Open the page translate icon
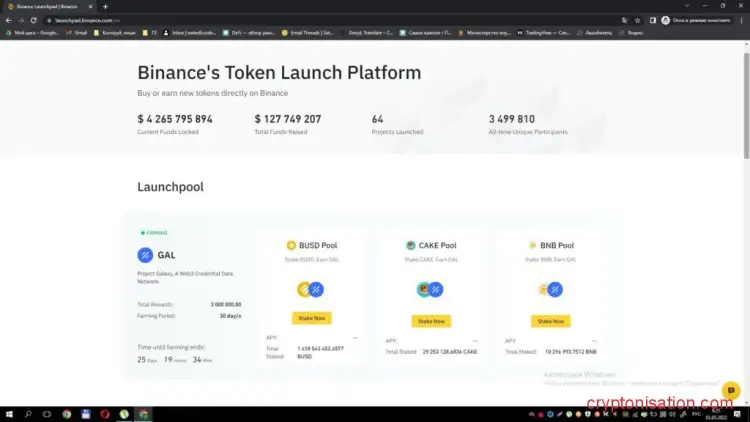This screenshot has width=750, height=422. [x=624, y=21]
